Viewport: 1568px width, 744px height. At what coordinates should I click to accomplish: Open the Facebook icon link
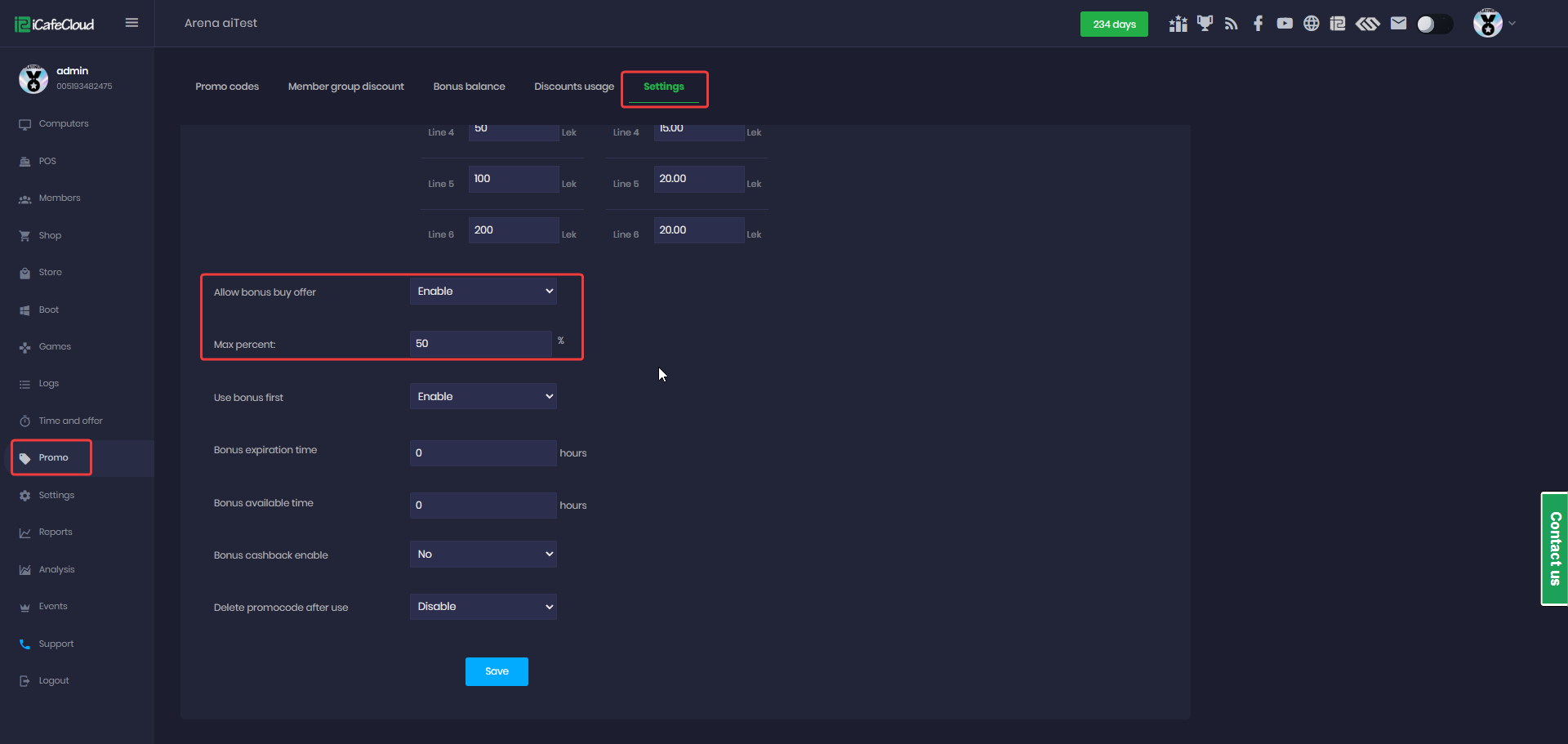tap(1258, 24)
